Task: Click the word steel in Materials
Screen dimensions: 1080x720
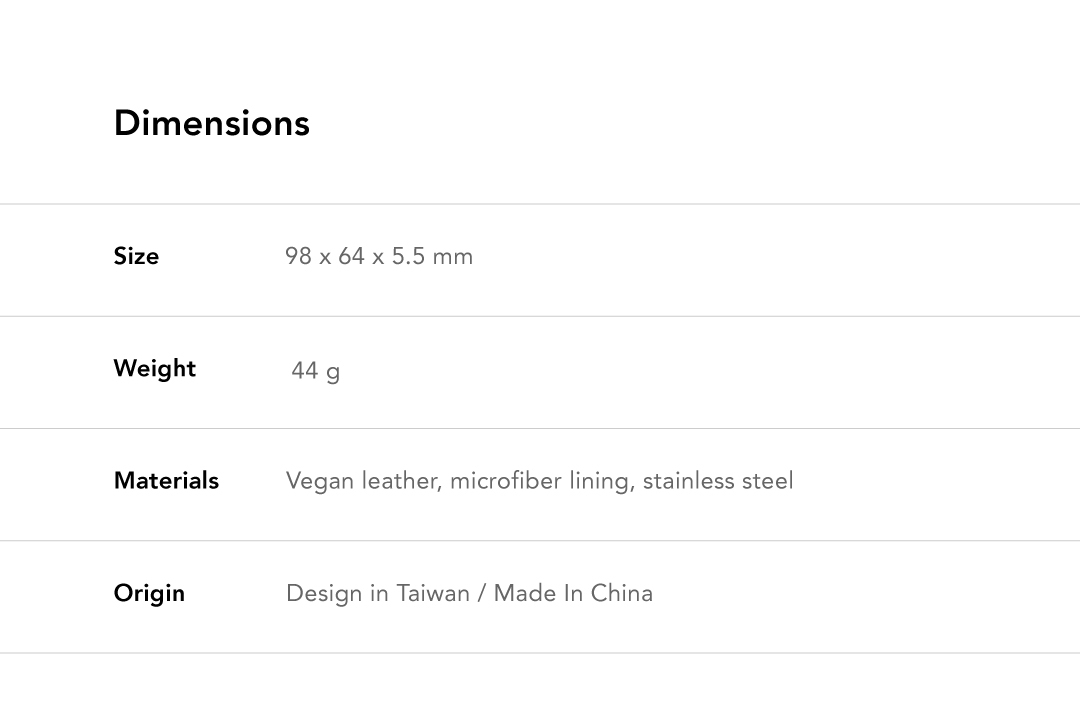Action: pos(768,481)
